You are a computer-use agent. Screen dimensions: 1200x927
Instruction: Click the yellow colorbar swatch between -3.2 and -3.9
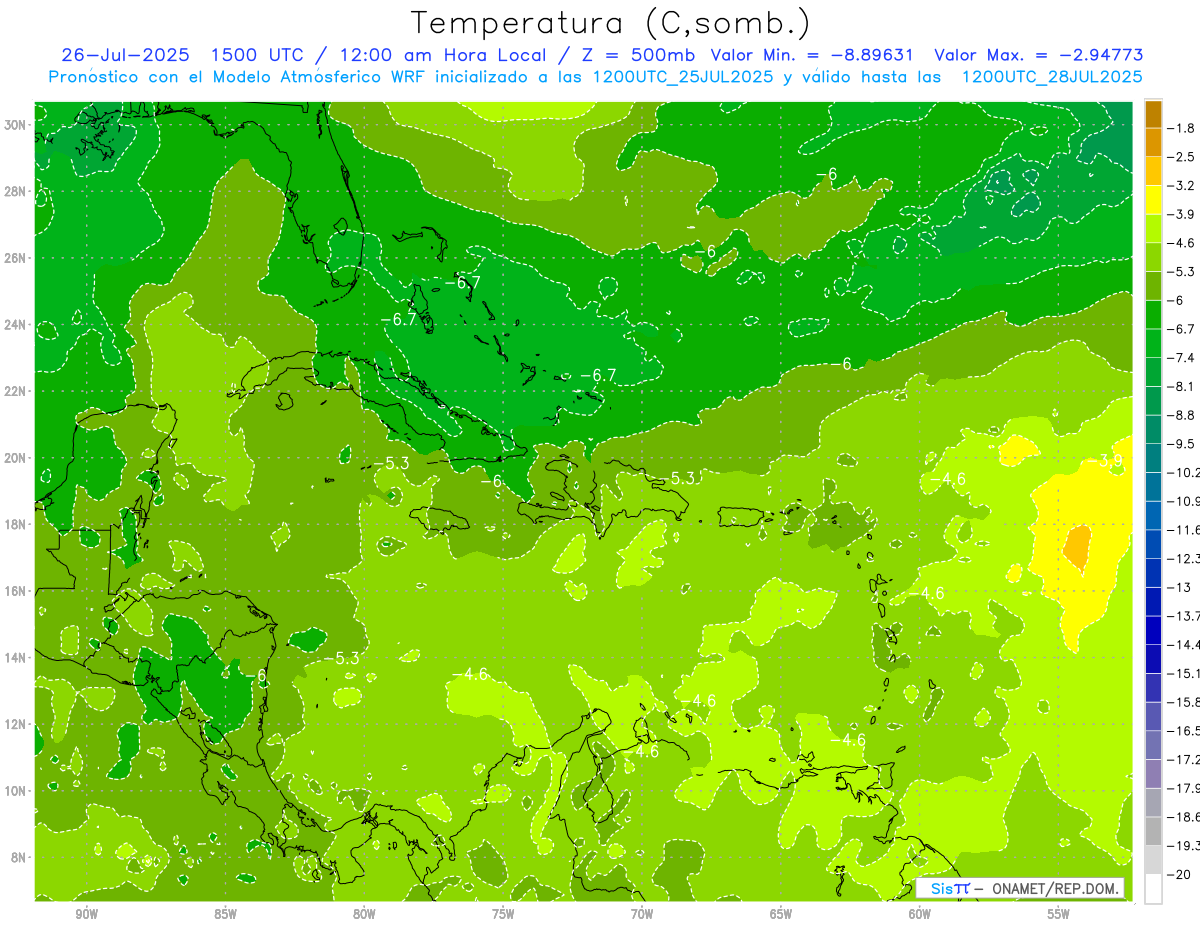pyautogui.click(x=1153, y=200)
